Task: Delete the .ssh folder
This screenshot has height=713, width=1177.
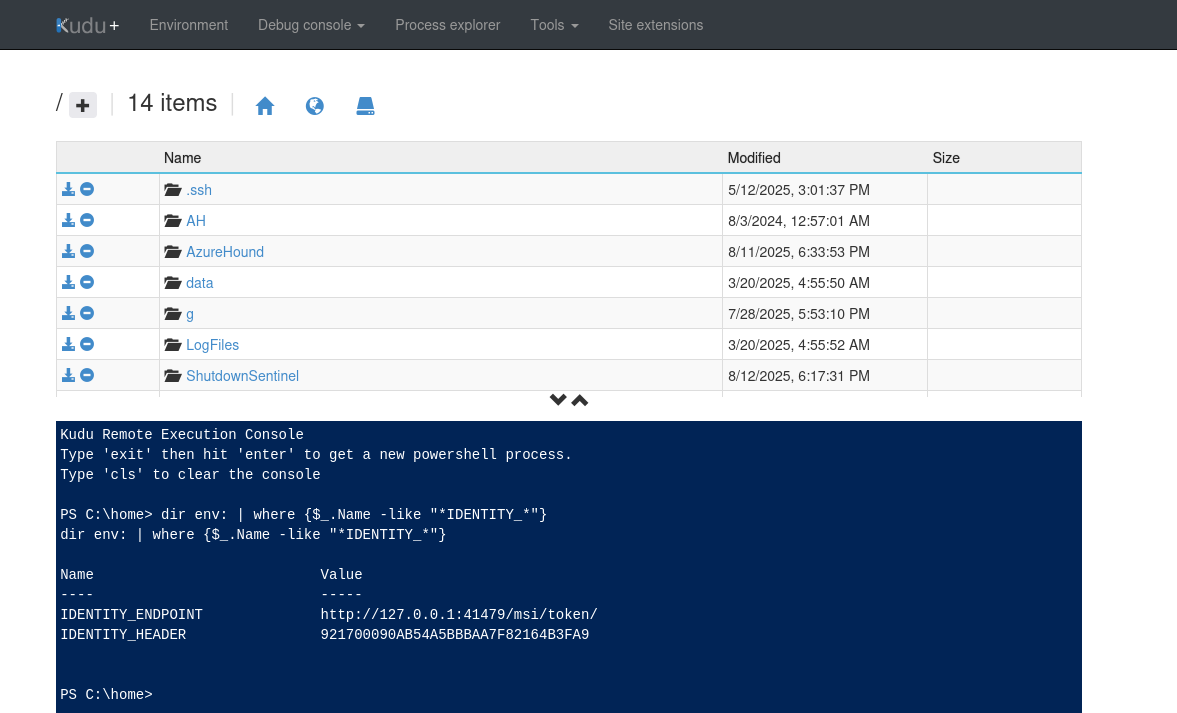Action: (x=87, y=189)
